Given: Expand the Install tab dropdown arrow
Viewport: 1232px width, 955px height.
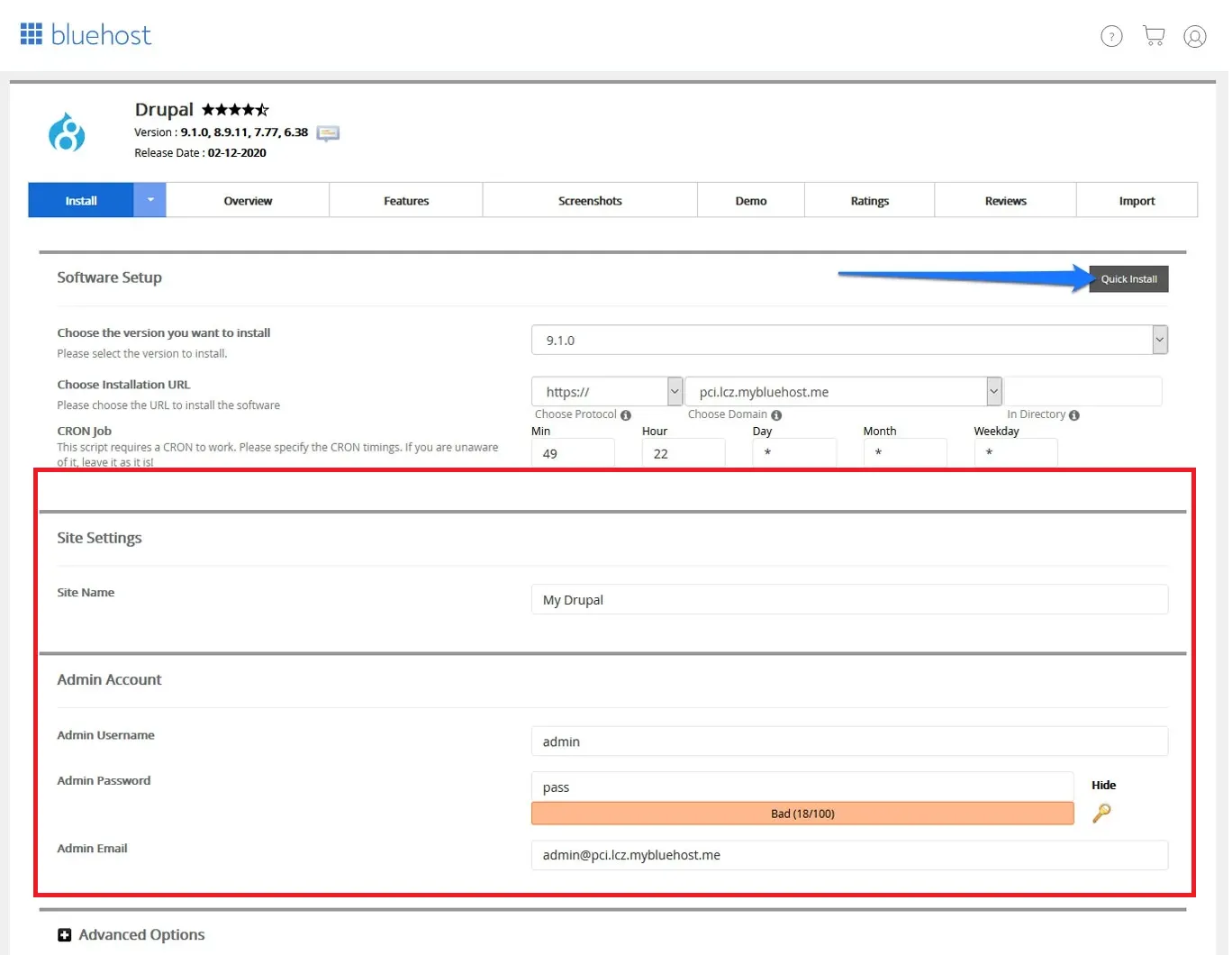Looking at the screenshot, I should pos(150,200).
